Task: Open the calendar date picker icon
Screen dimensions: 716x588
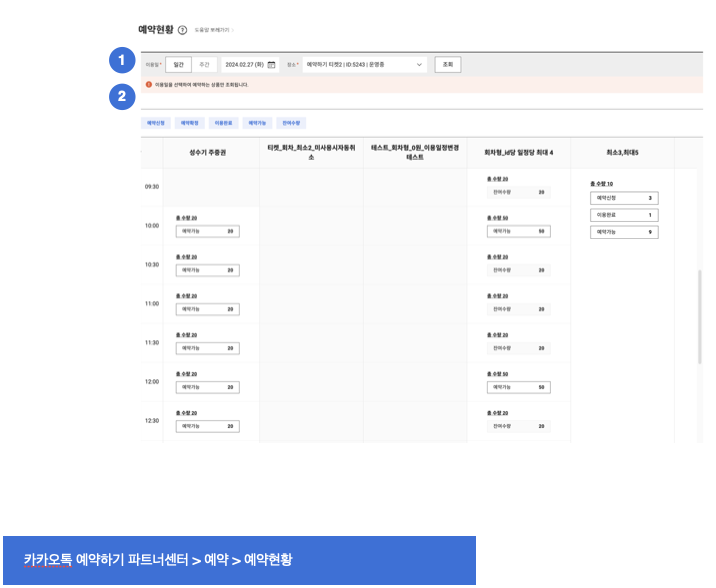Action: click(271, 64)
